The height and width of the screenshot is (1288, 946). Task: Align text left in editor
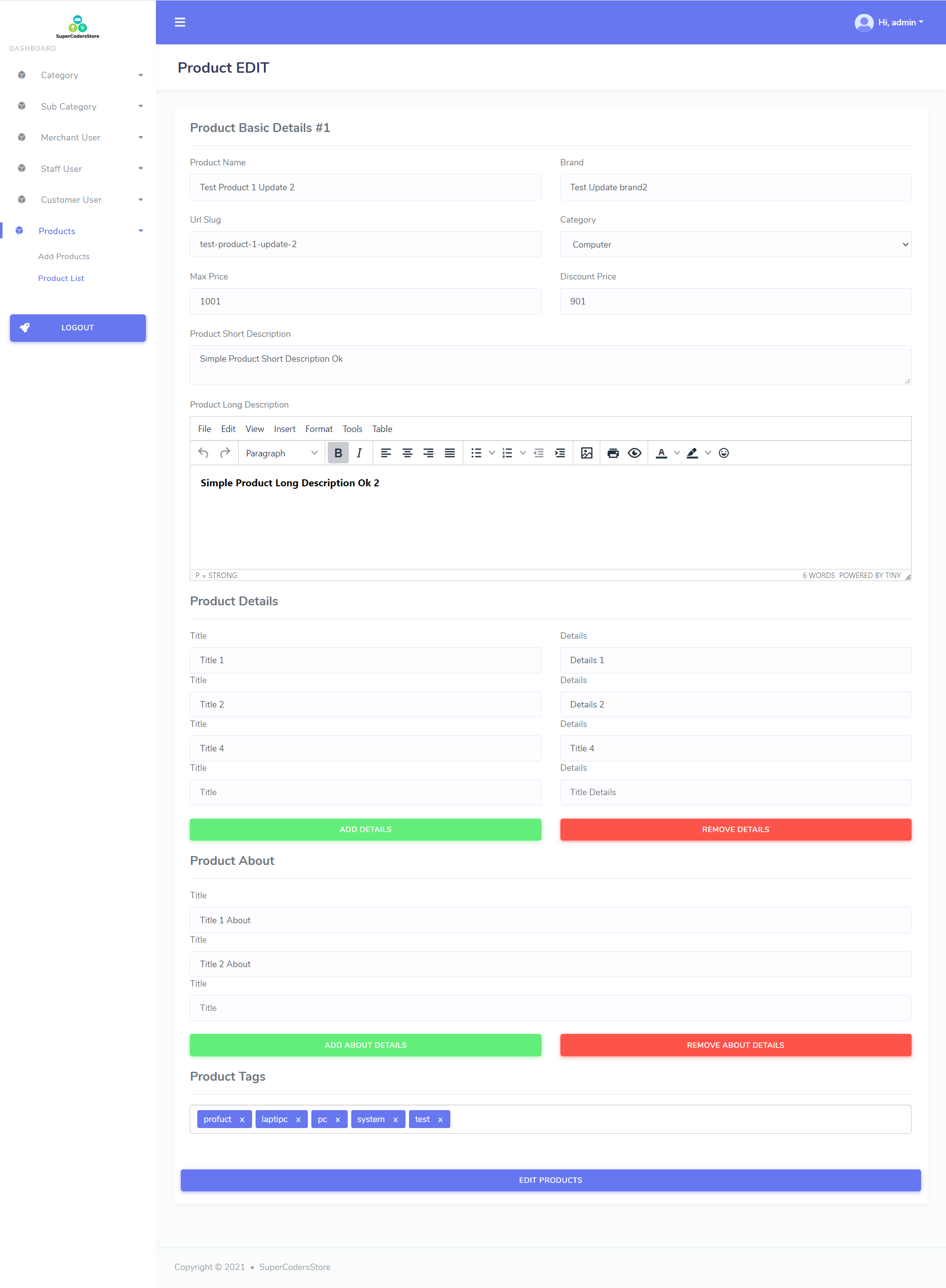[386, 453]
